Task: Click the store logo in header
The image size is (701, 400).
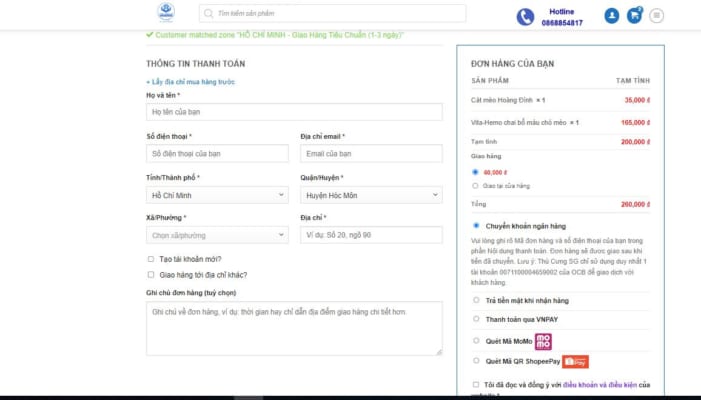Action: tap(165, 13)
